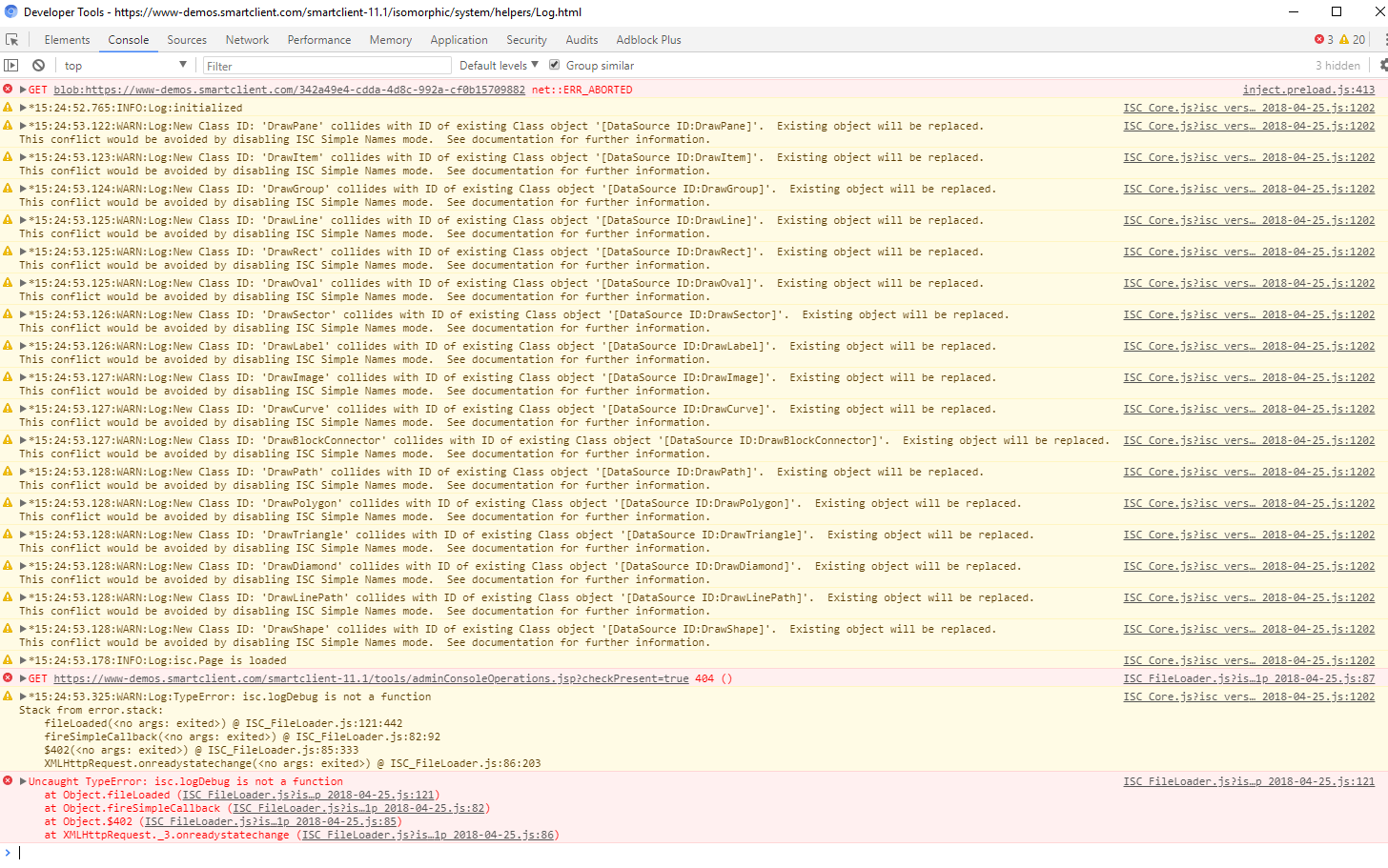The width and height of the screenshot is (1388, 868).
Task: Expand the DrawItem collision warning
Action: [23, 157]
